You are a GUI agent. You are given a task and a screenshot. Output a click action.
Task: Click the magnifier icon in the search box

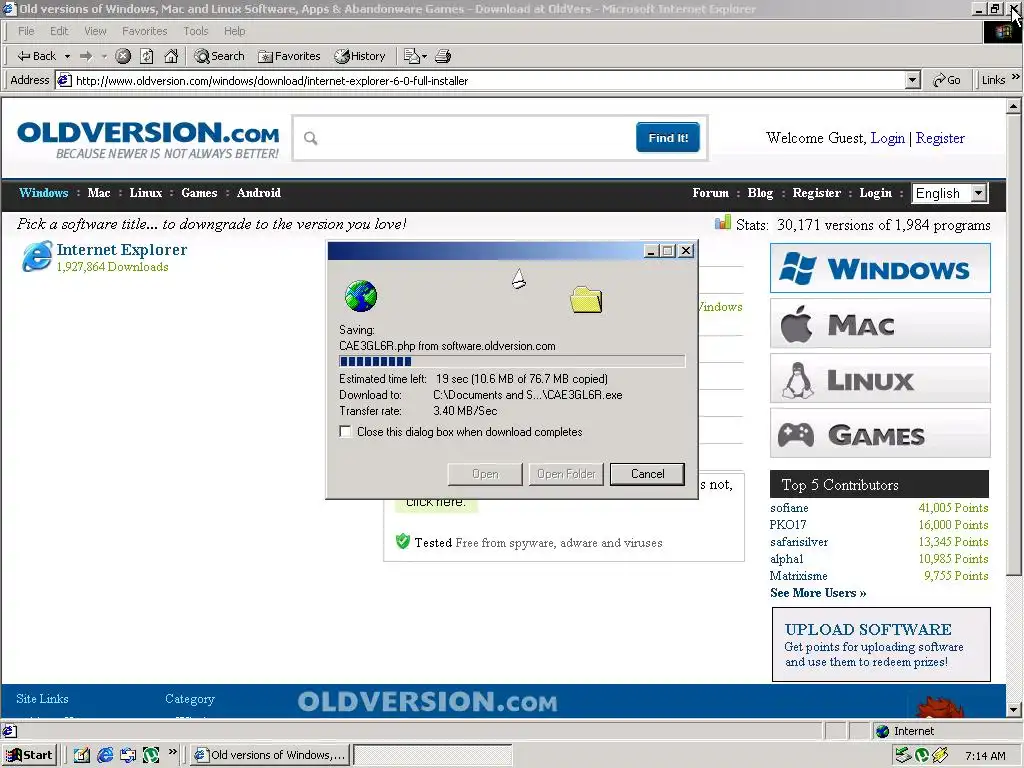pos(311,138)
